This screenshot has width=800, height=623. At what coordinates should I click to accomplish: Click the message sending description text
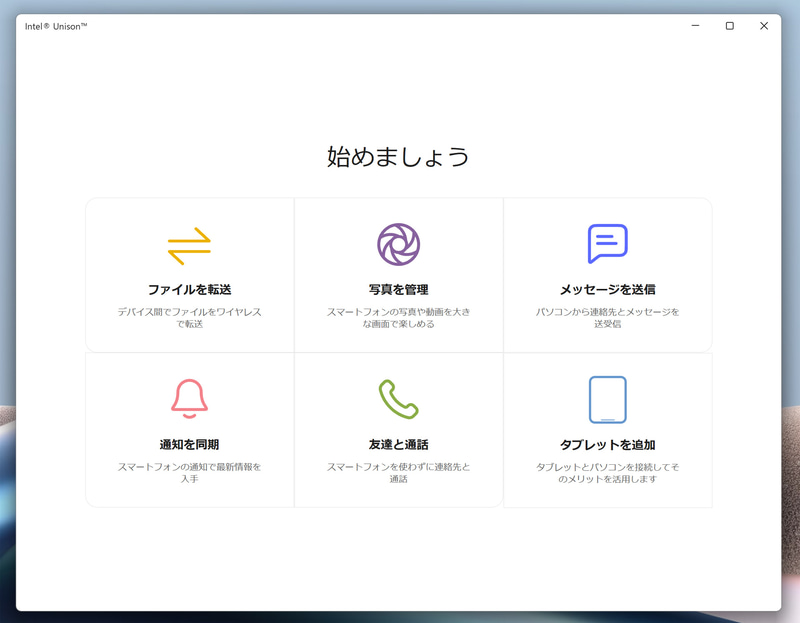[608, 315]
